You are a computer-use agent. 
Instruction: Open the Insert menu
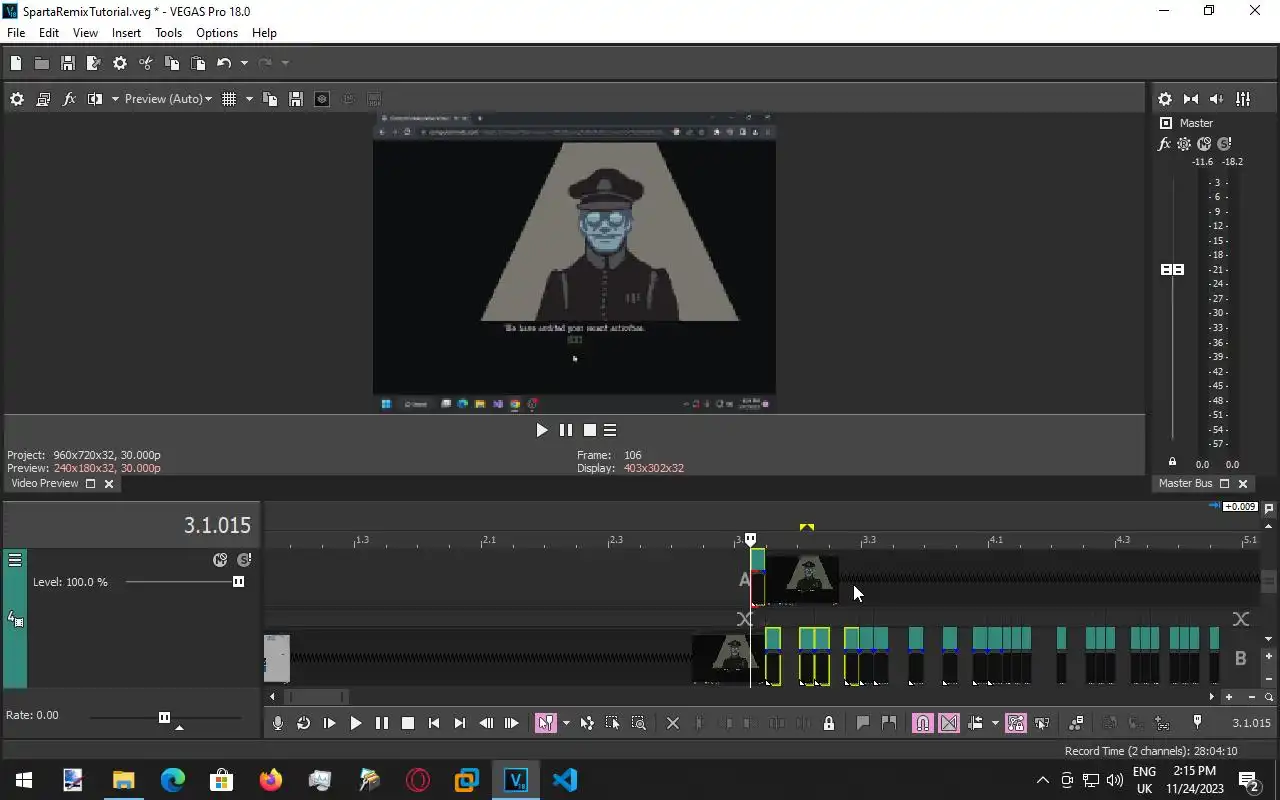126,33
